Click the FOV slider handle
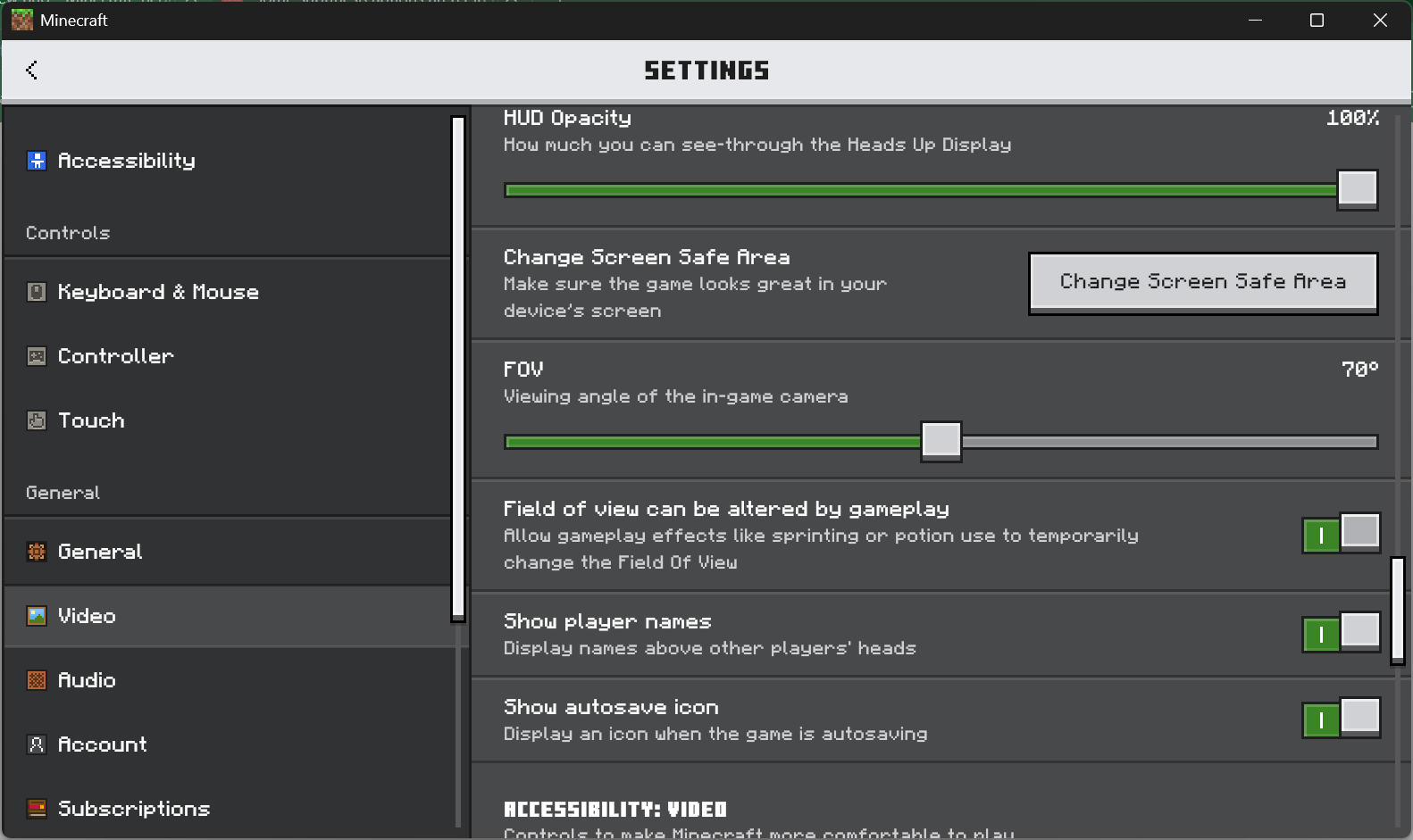 pos(941,441)
